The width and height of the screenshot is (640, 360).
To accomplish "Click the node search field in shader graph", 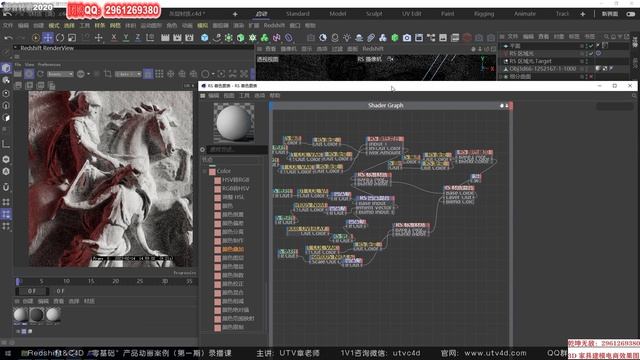I will click(237, 150).
